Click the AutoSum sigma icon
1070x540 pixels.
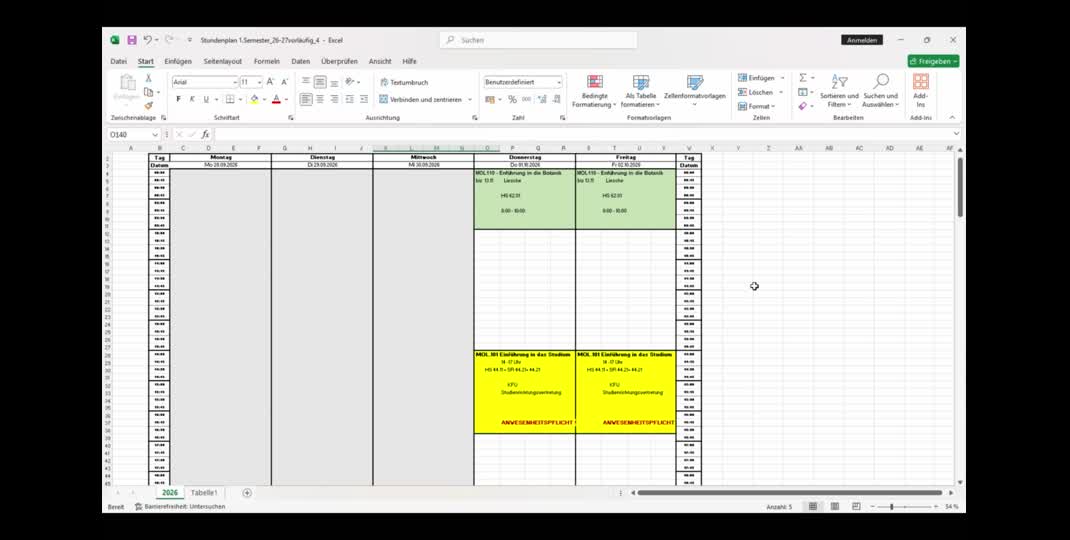click(802, 78)
